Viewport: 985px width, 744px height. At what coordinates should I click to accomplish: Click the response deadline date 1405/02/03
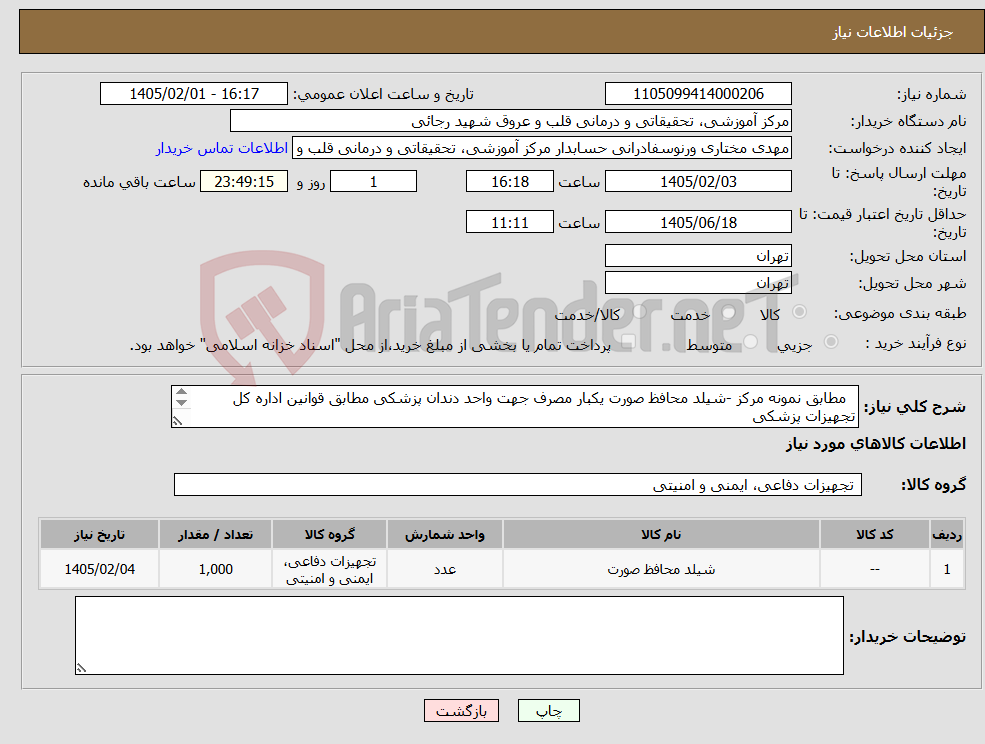tap(698, 182)
